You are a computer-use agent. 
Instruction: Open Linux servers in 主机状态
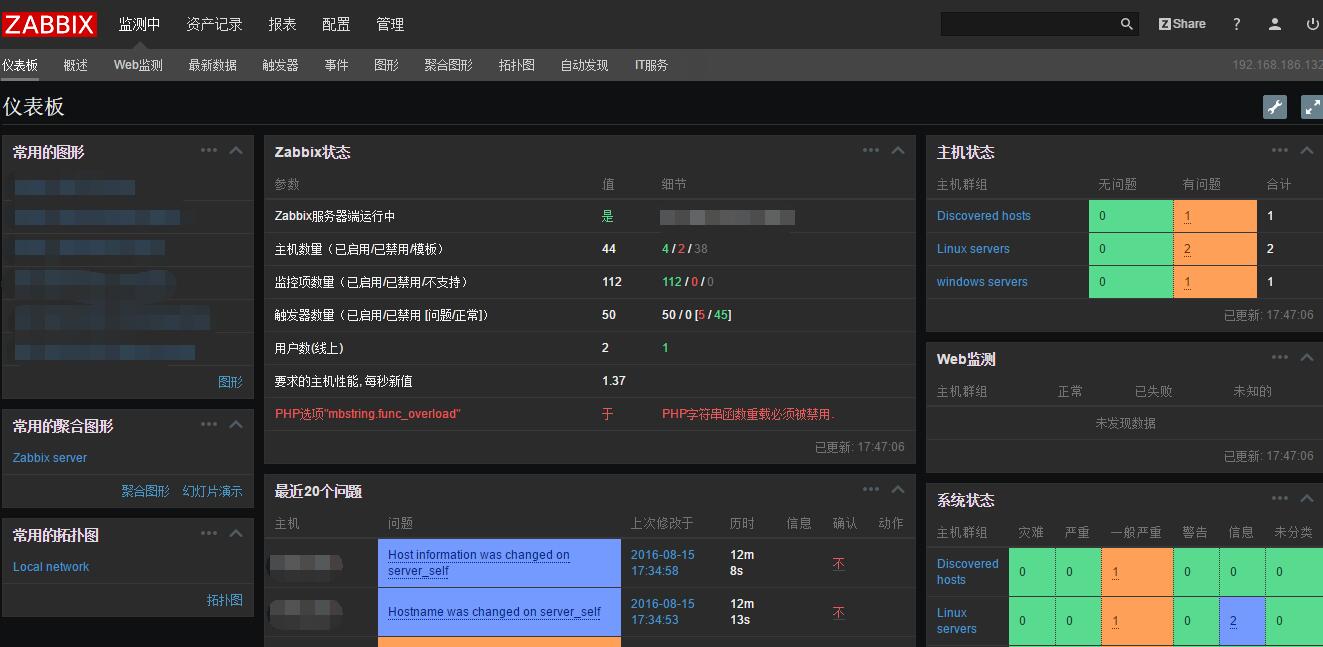pos(973,249)
